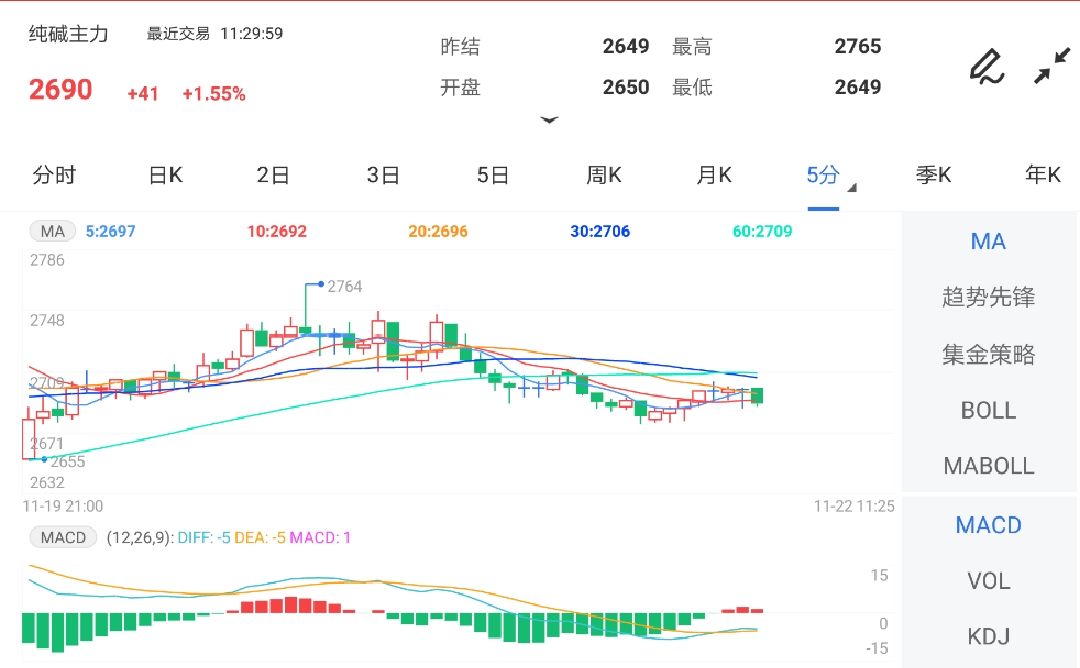Open the drawing pen tool

click(x=986, y=67)
